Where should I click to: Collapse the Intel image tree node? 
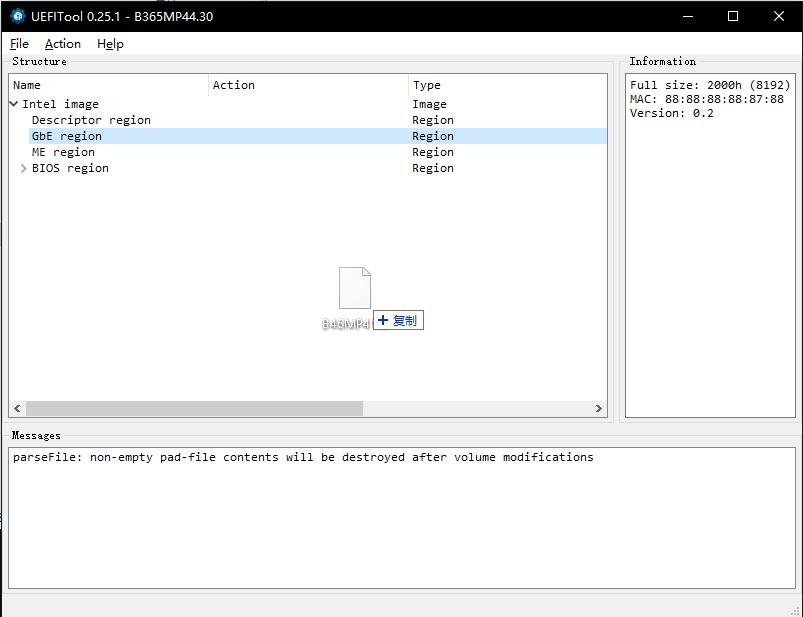[x=14, y=104]
